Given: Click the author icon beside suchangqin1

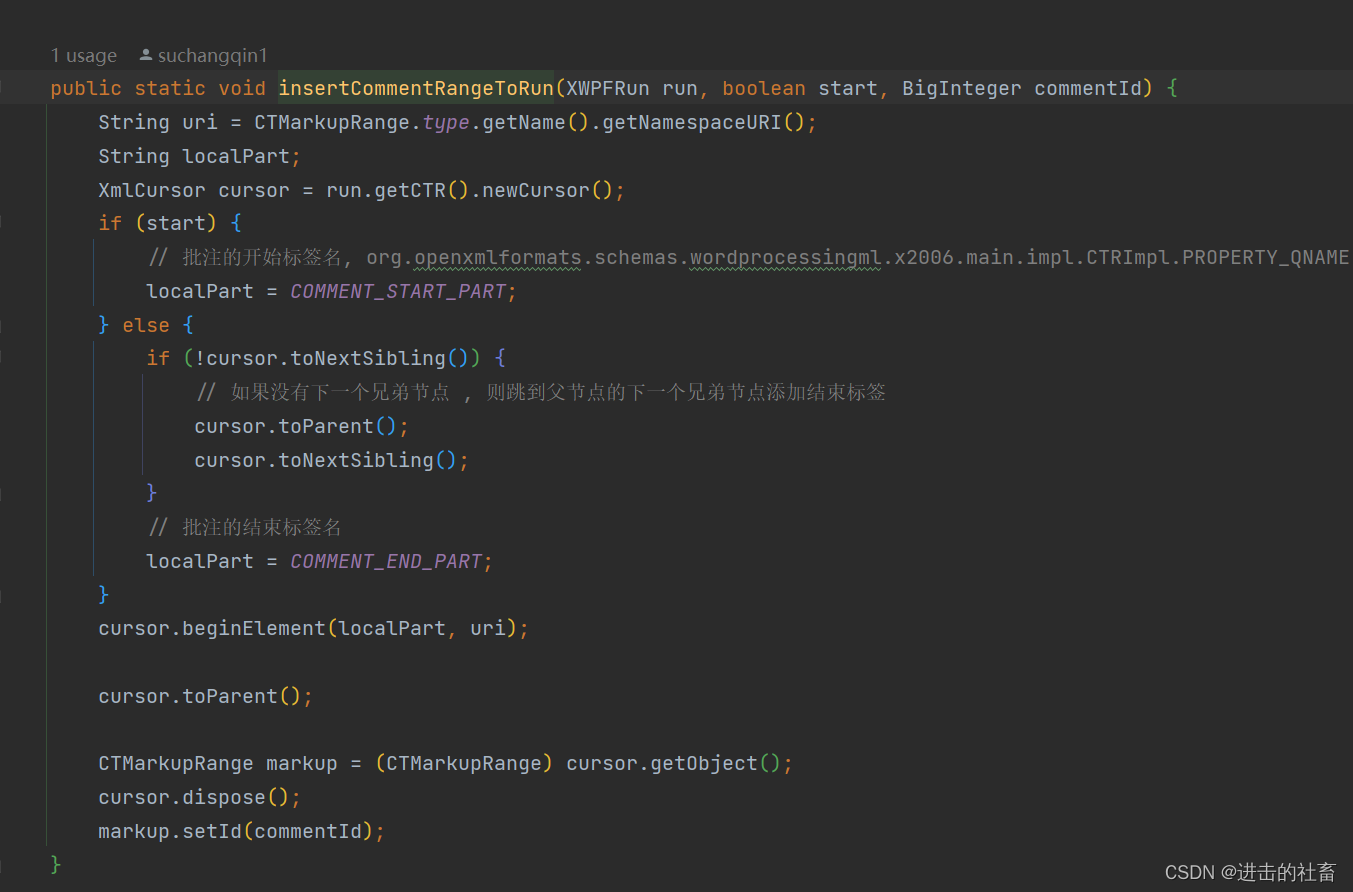Looking at the screenshot, I should 146,55.
